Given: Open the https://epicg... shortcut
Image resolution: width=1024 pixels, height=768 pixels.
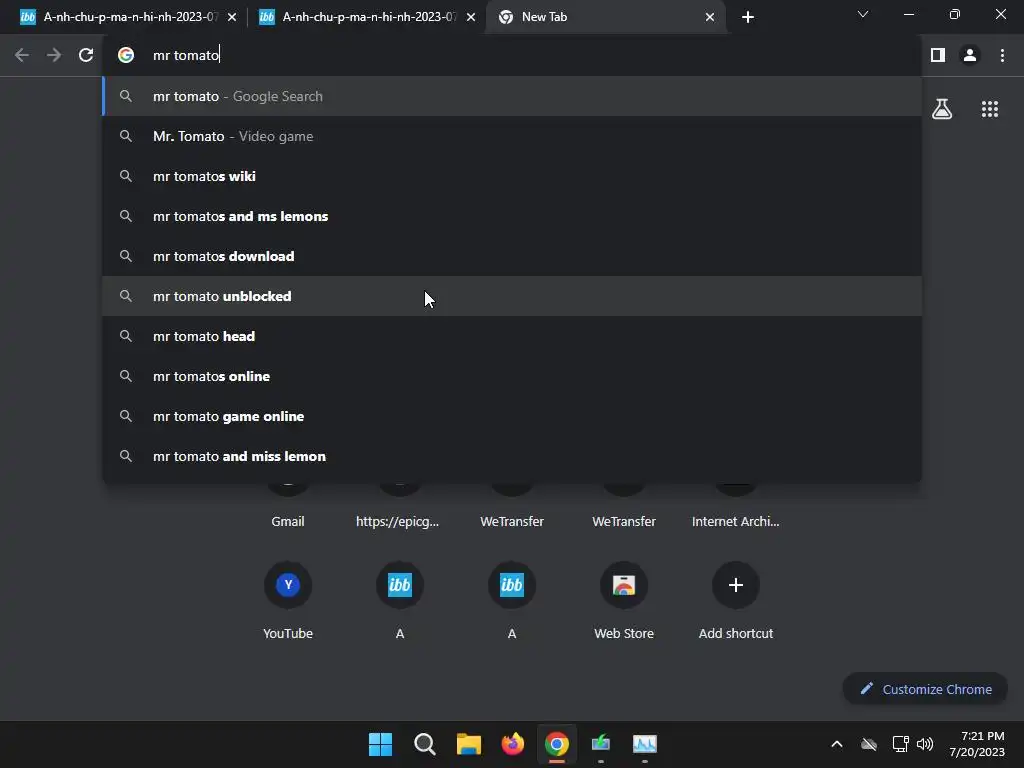Looking at the screenshot, I should pyautogui.click(x=397, y=521).
